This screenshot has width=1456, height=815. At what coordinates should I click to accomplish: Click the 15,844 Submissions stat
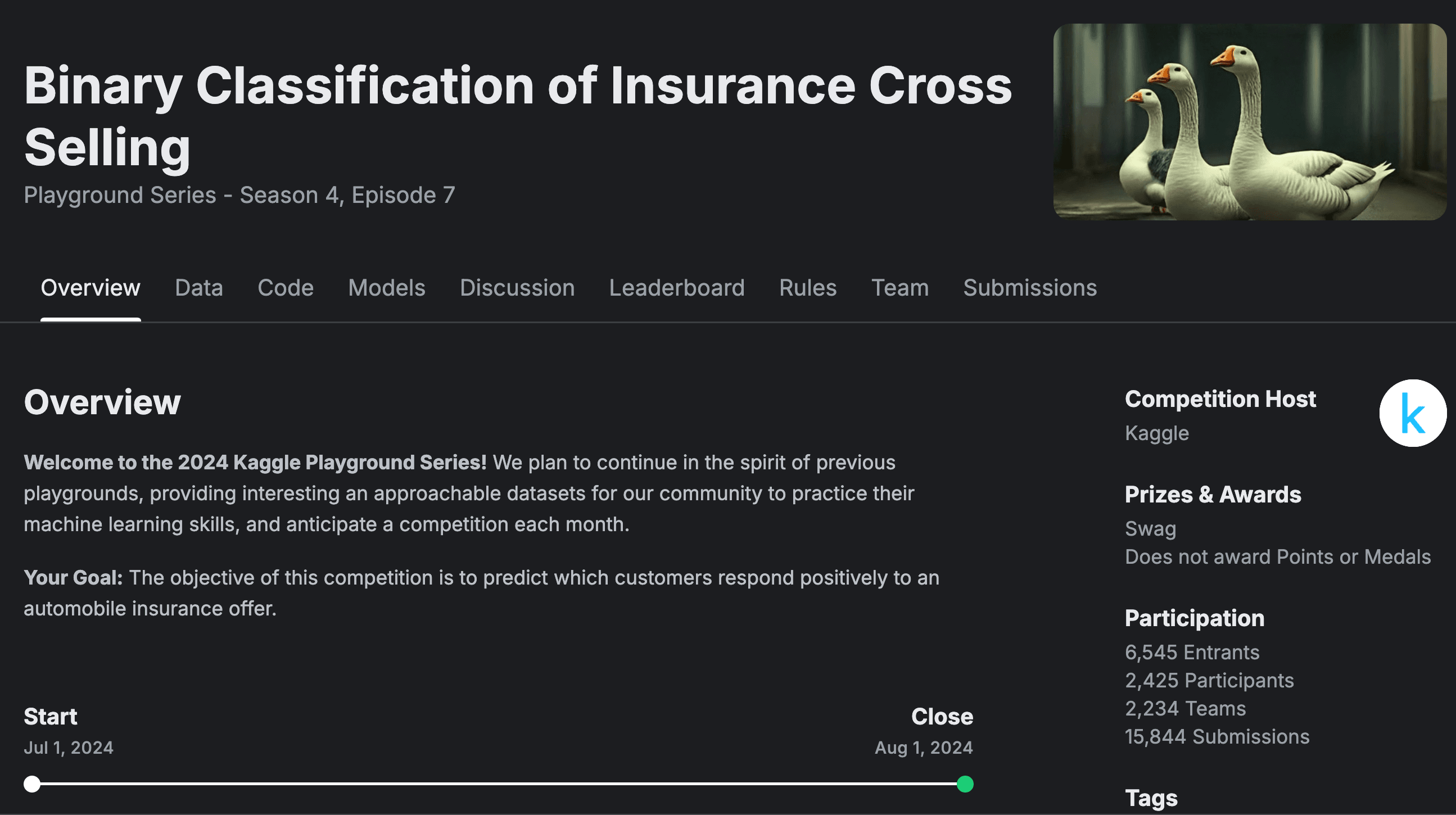1217,736
